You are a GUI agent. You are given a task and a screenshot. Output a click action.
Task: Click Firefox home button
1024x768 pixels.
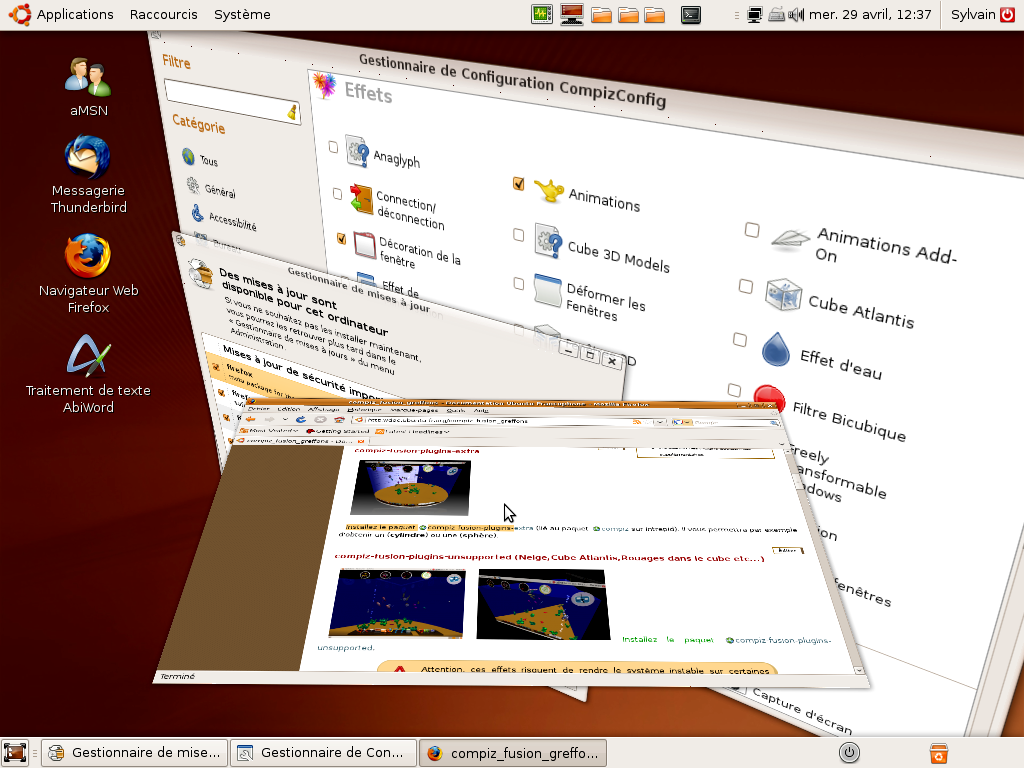339,420
